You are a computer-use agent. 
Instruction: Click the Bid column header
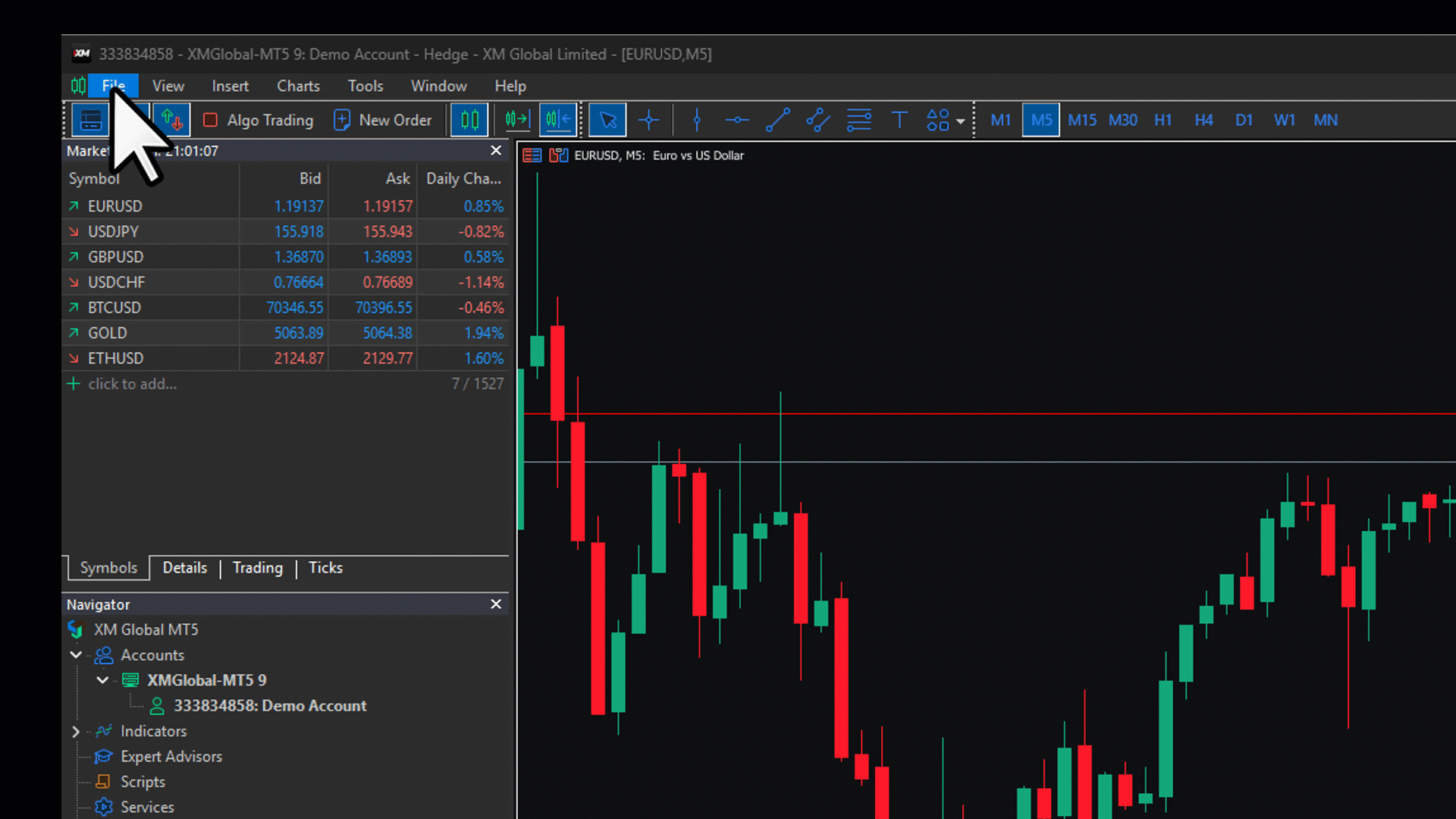(x=284, y=178)
